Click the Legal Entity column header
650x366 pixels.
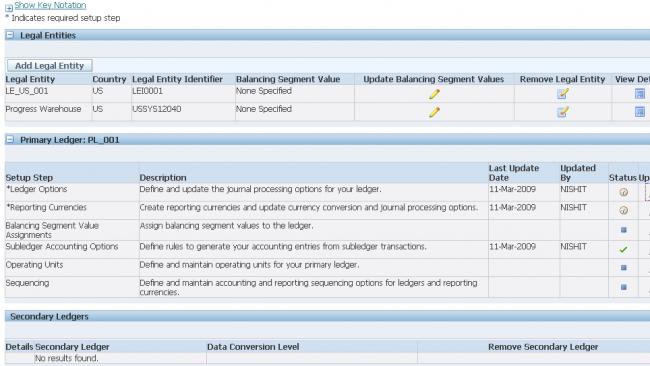click(x=30, y=79)
